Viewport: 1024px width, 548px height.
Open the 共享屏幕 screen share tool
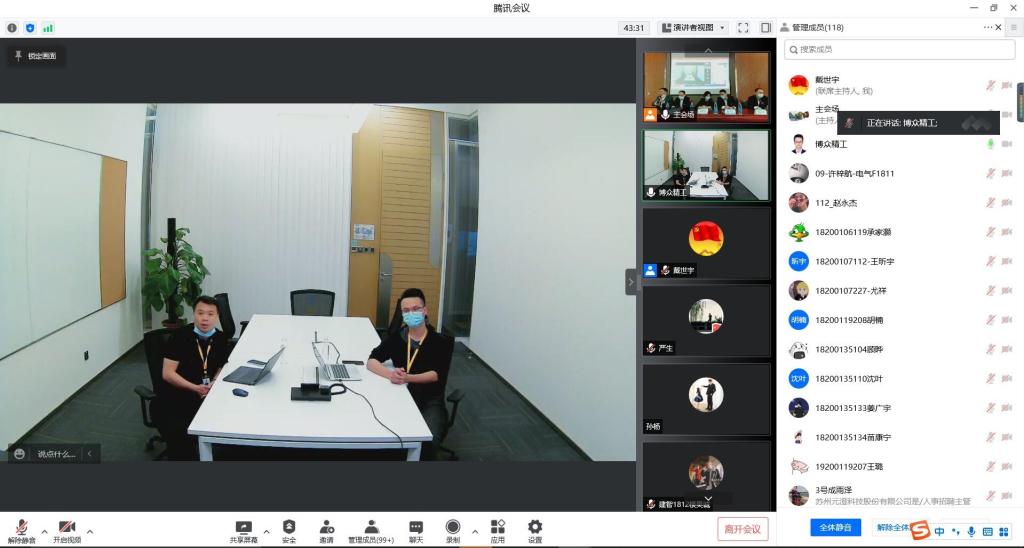coord(244,530)
